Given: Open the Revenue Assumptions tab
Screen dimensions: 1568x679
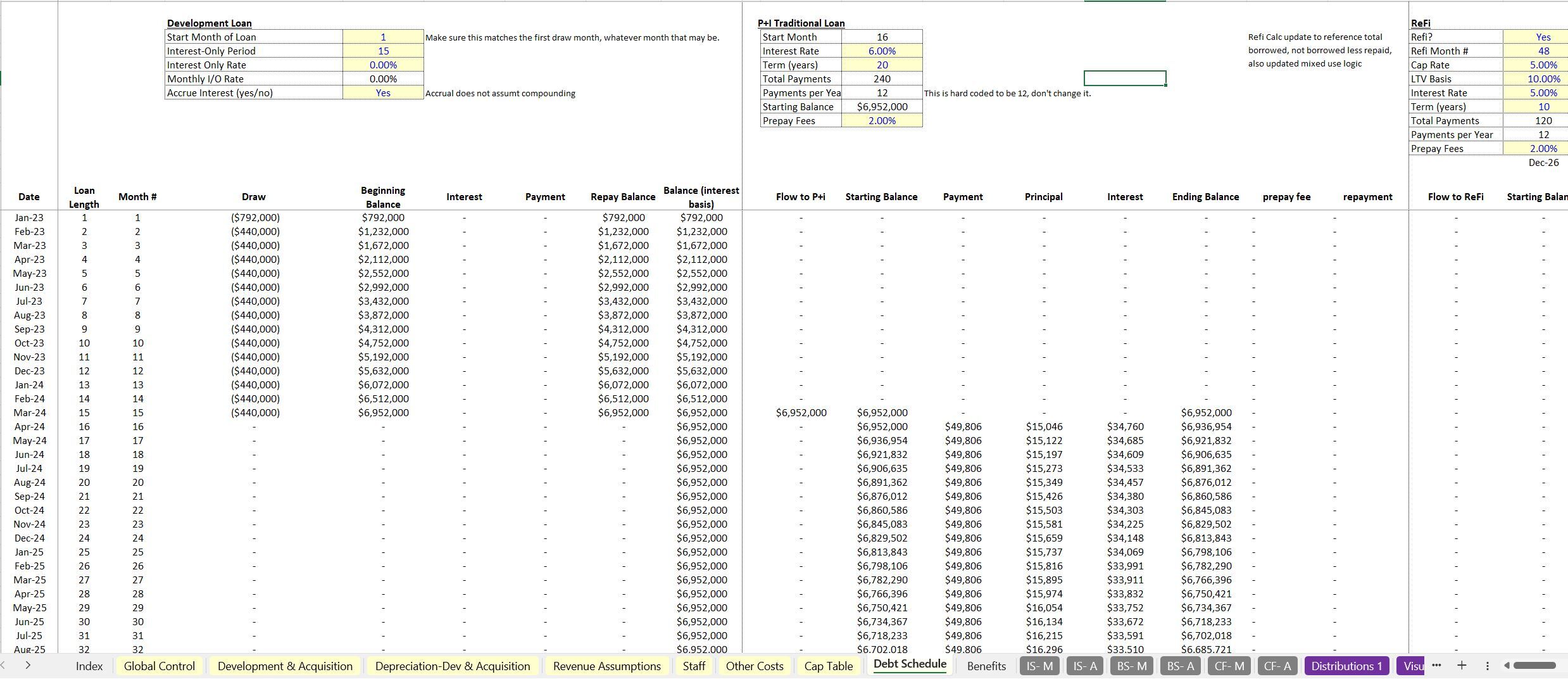Looking at the screenshot, I should point(606,666).
